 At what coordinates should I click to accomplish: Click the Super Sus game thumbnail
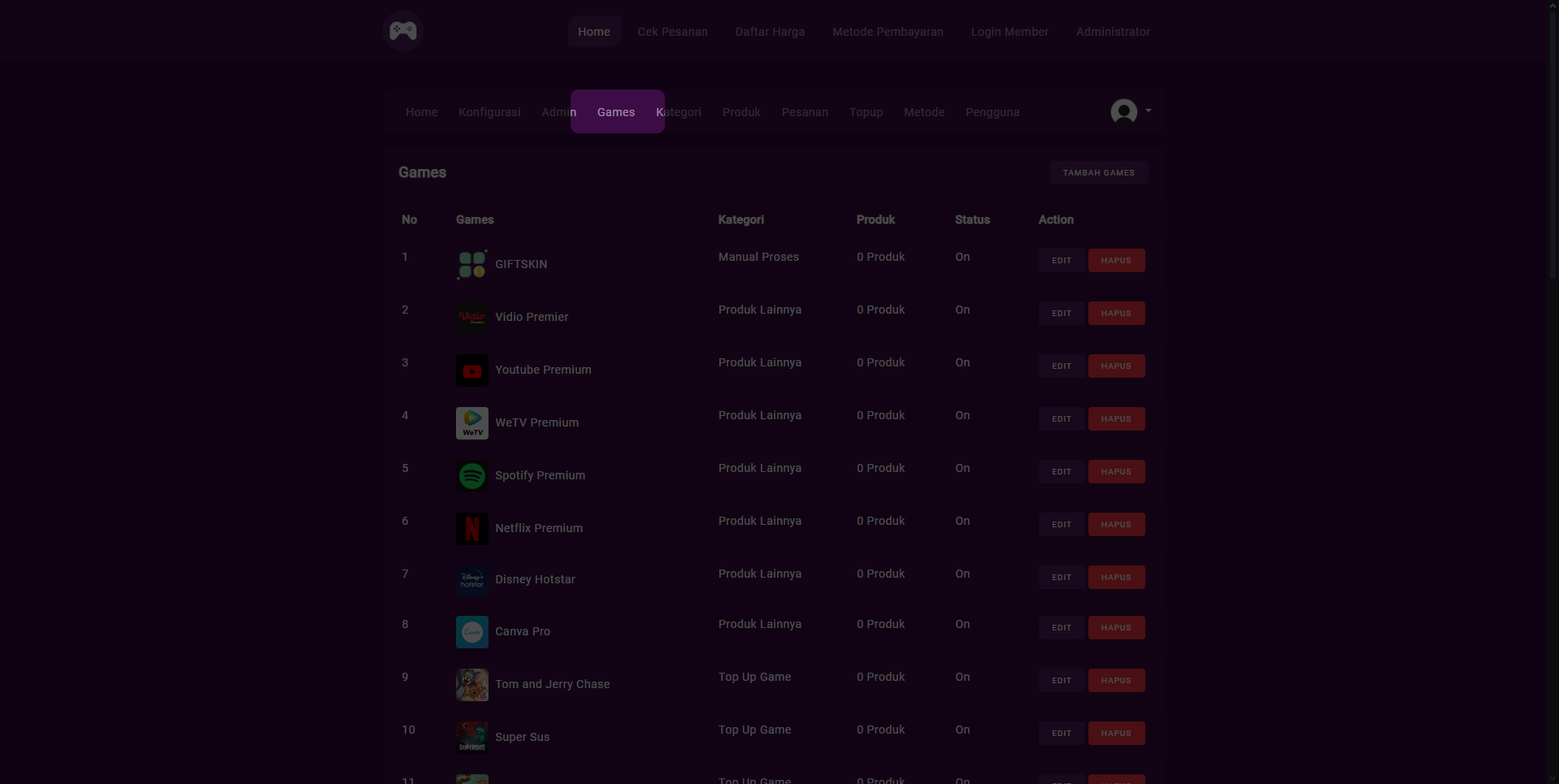click(472, 738)
